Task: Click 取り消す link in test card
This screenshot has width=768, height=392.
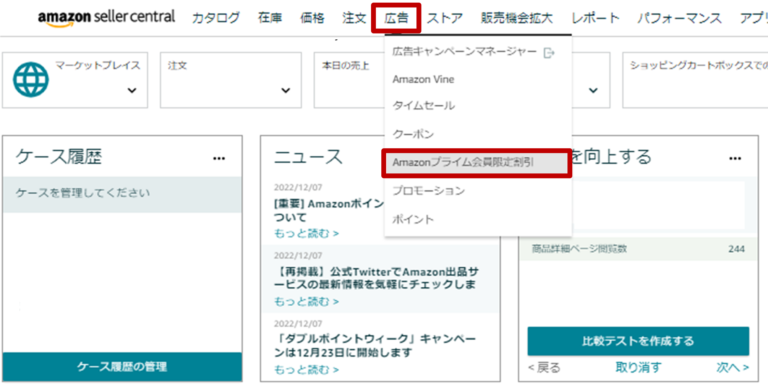Action: [638, 367]
